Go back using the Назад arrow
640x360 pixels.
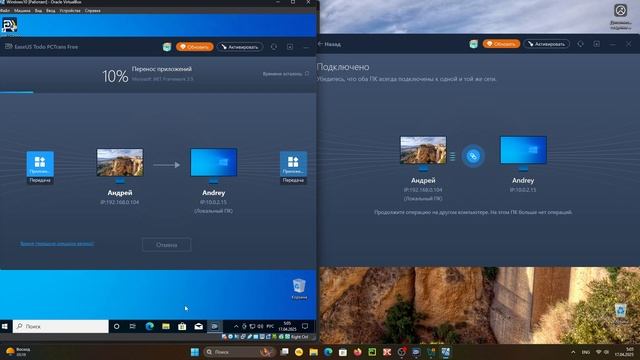click(329, 44)
